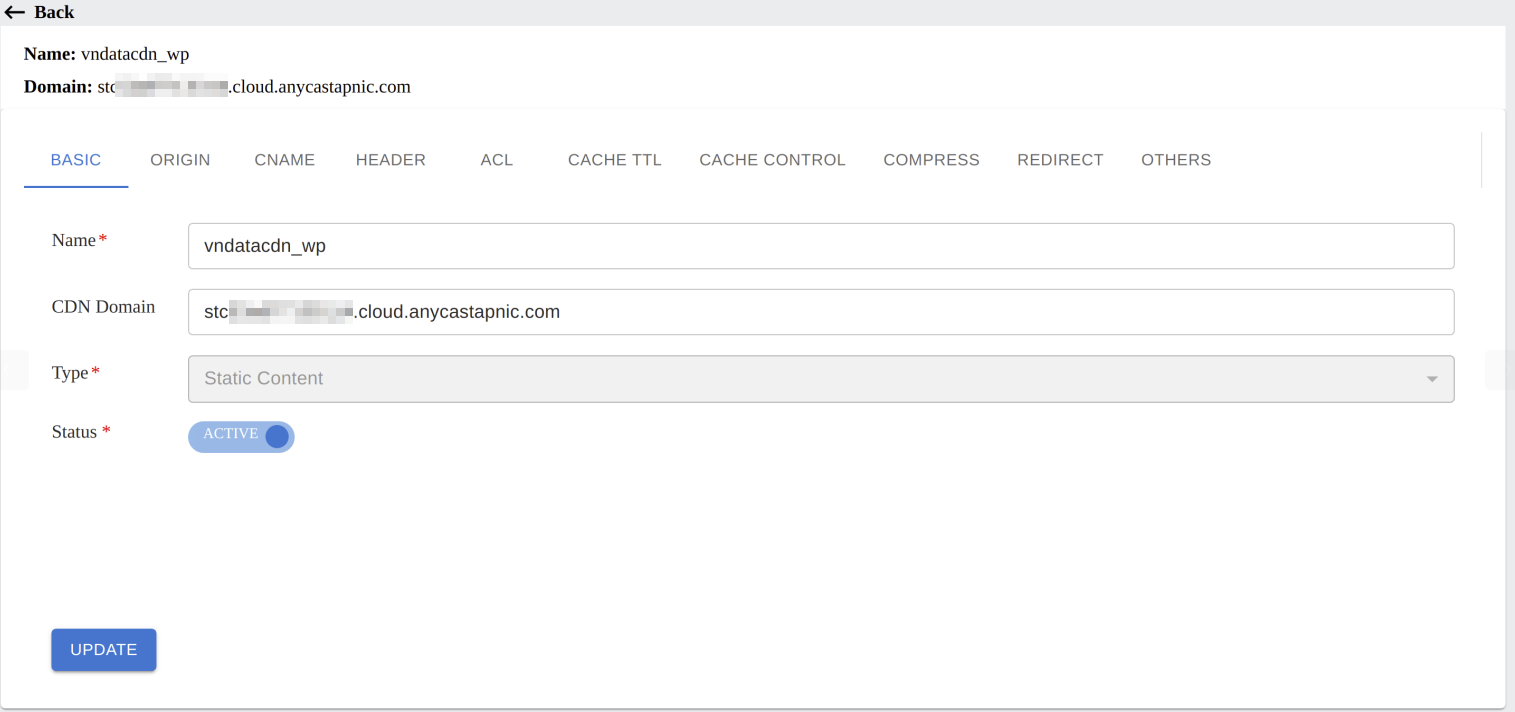Screen dimensions: 1515x712
Task: Switch to the ORIGIN tab
Action: click(x=180, y=160)
